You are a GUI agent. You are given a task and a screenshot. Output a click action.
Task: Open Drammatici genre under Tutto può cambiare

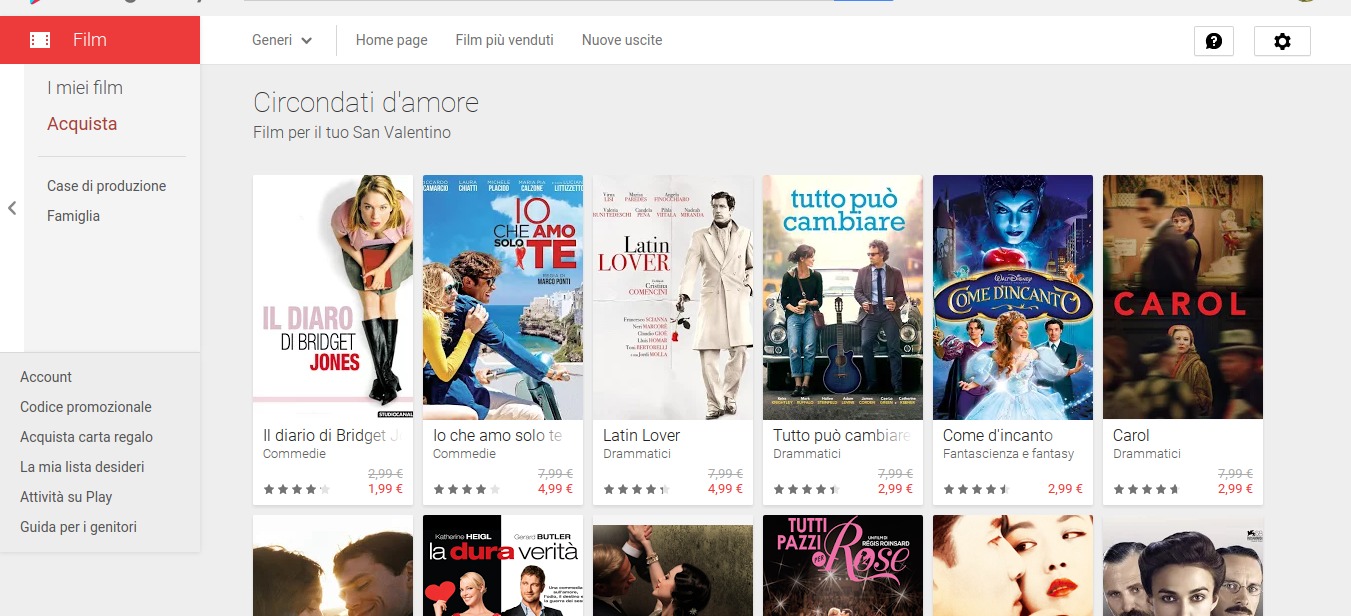click(x=807, y=454)
